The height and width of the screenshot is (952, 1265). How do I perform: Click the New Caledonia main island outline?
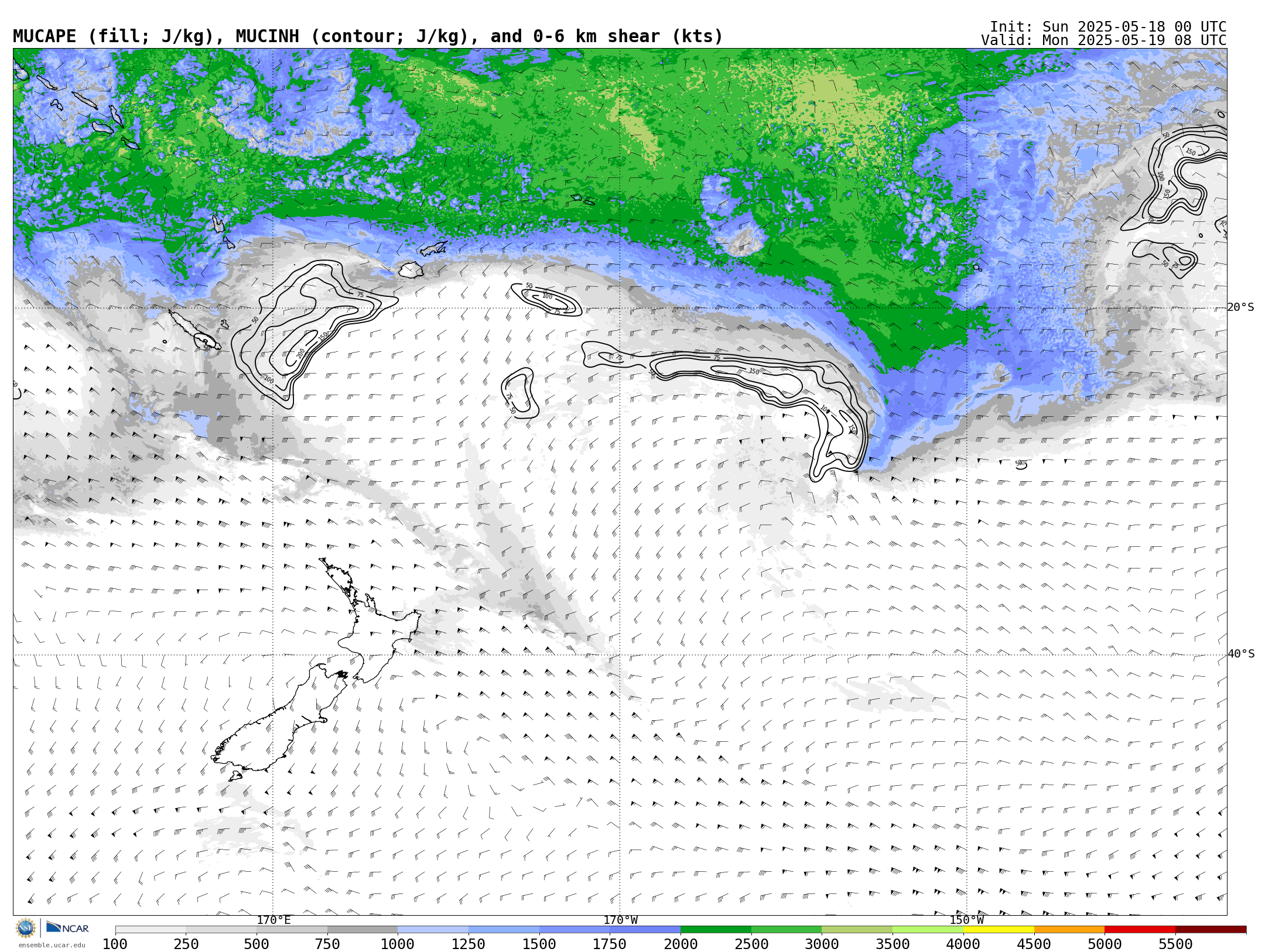pyautogui.click(x=194, y=330)
